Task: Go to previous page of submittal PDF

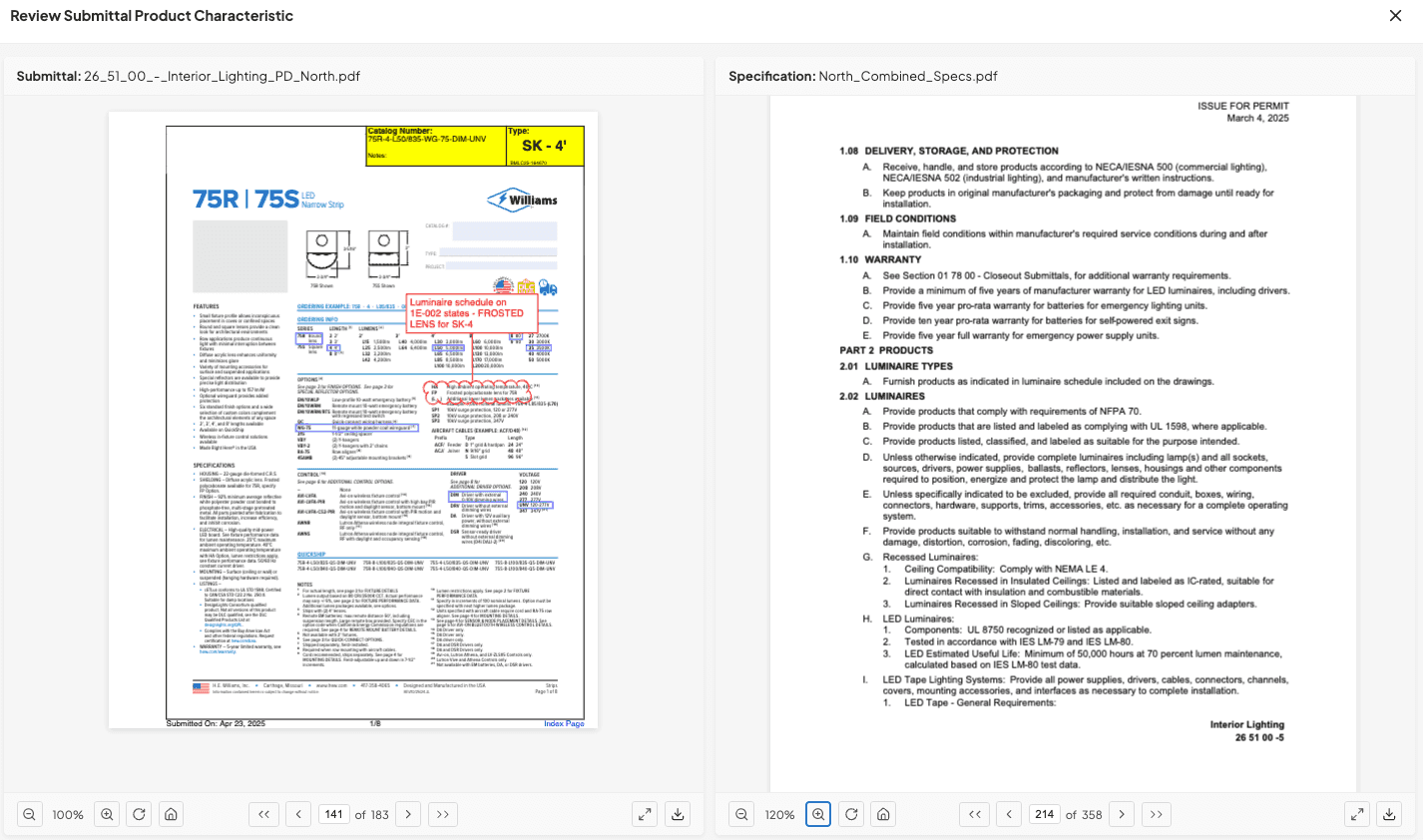Action: 298,814
